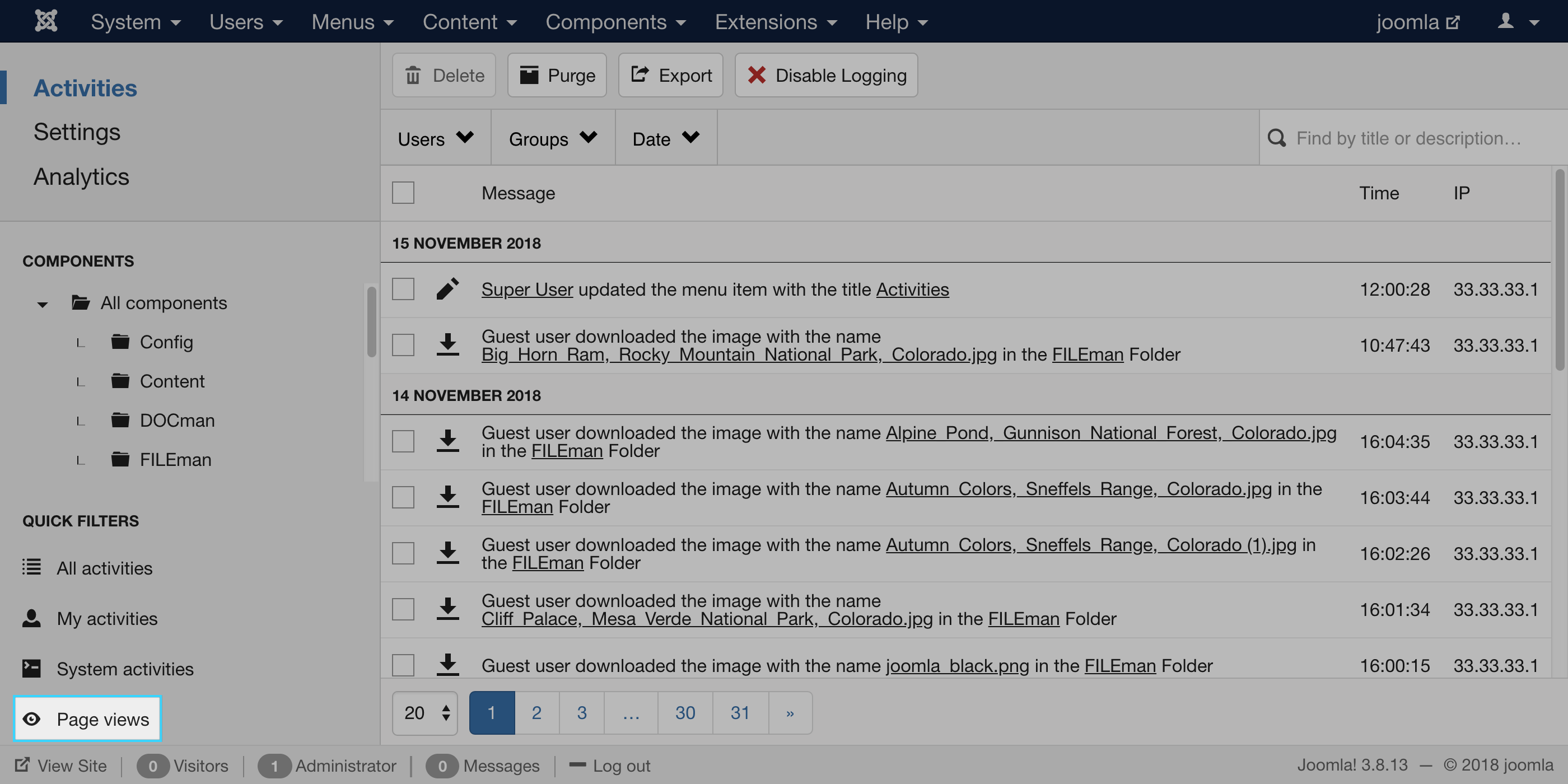This screenshot has height=784, width=1568.
Task: Click the Config folder icon
Action: (120, 342)
